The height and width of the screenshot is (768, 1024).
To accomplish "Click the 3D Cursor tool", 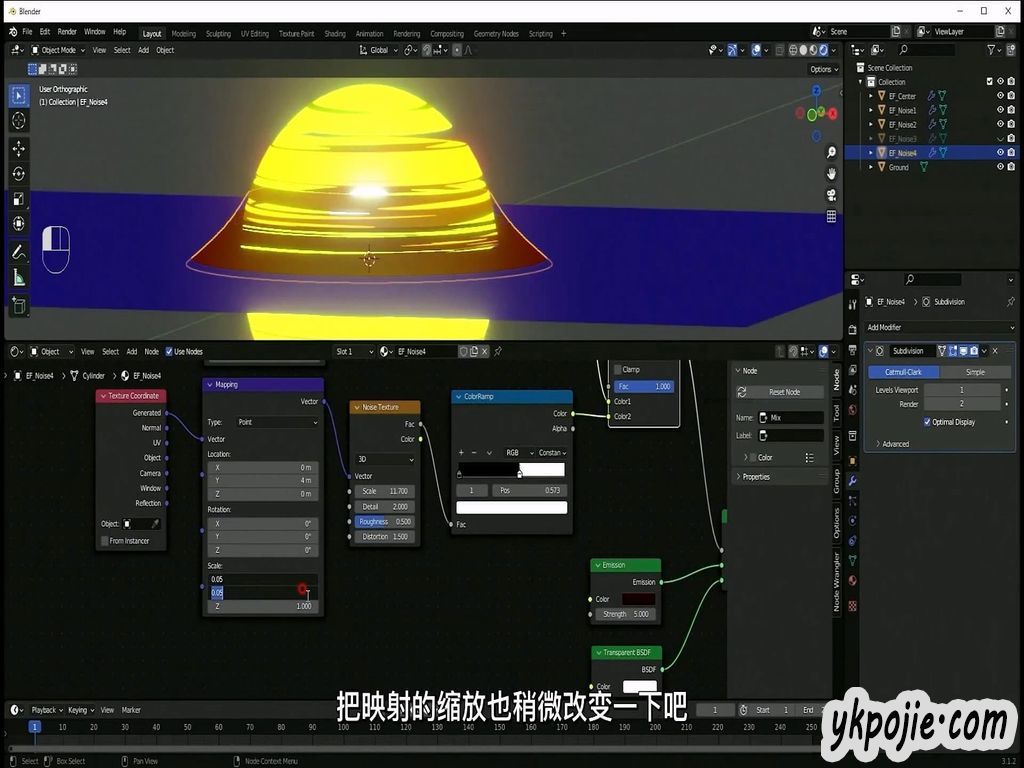I will tap(19, 121).
